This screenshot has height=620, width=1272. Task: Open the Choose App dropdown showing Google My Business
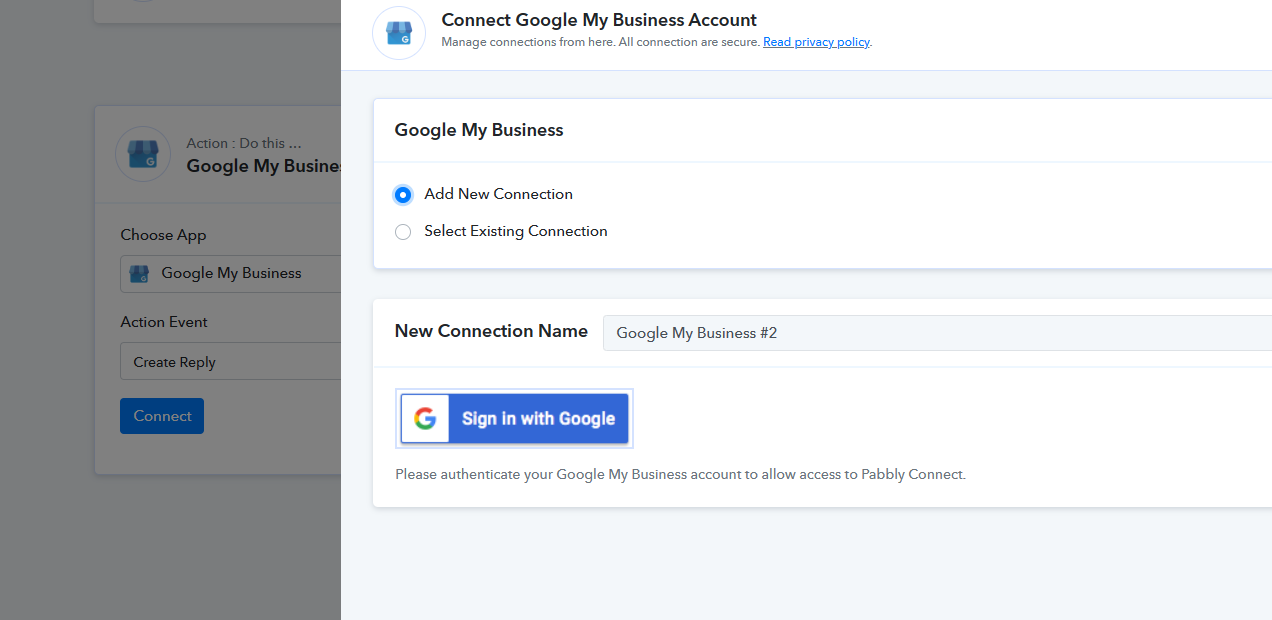231,273
